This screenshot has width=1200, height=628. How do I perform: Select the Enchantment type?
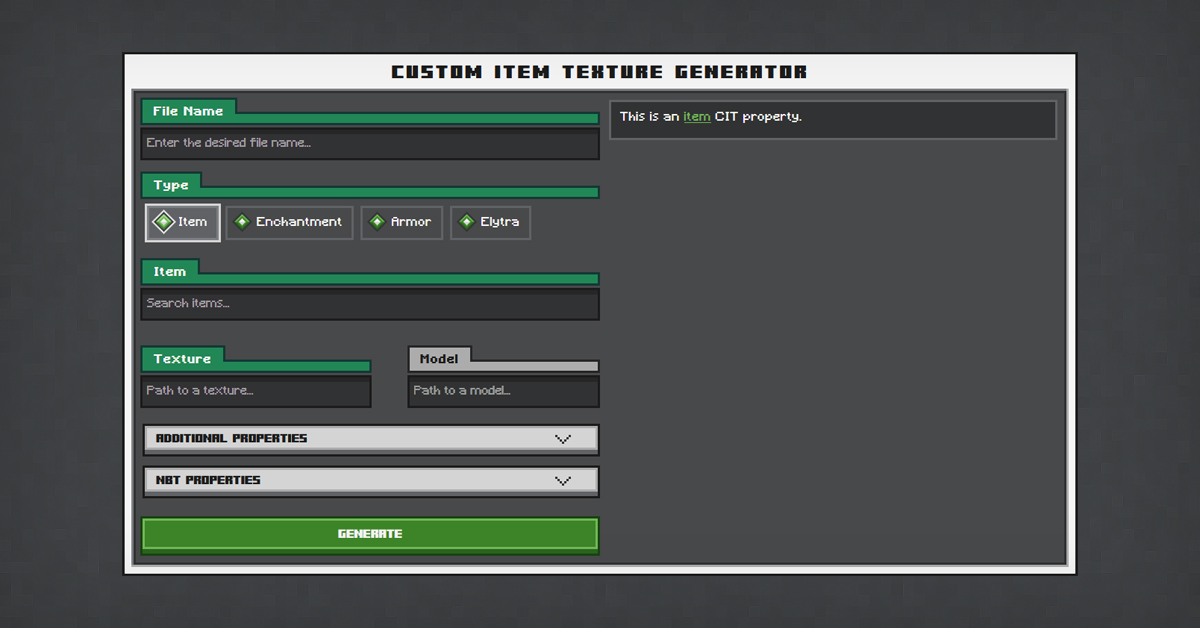(289, 222)
